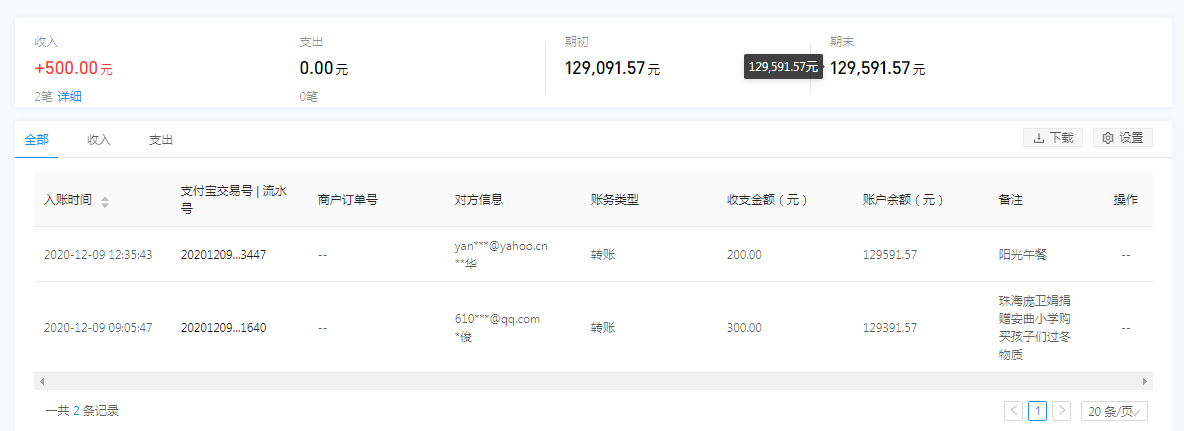
Task: Go to next page arrow
Action: (1062, 411)
